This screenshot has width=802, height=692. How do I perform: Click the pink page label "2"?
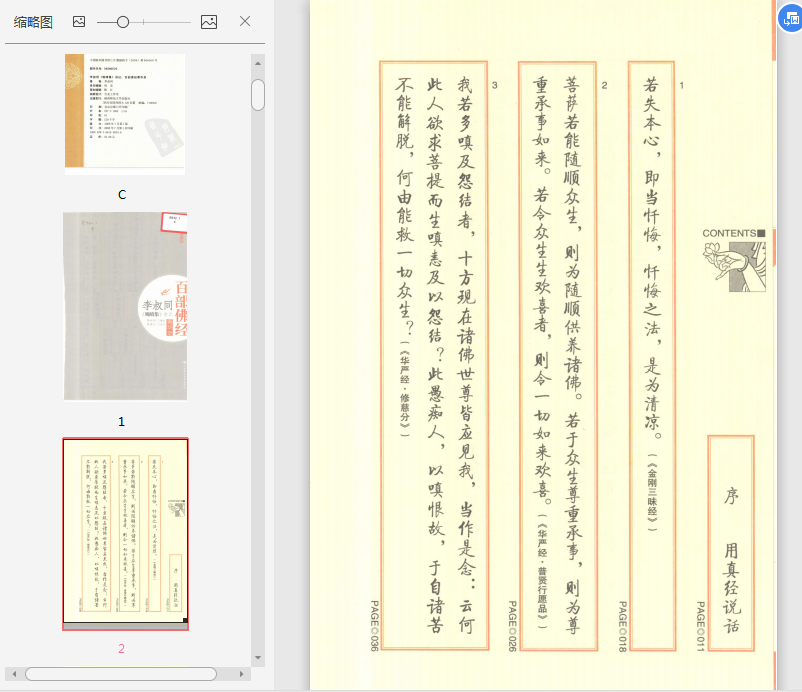point(121,649)
